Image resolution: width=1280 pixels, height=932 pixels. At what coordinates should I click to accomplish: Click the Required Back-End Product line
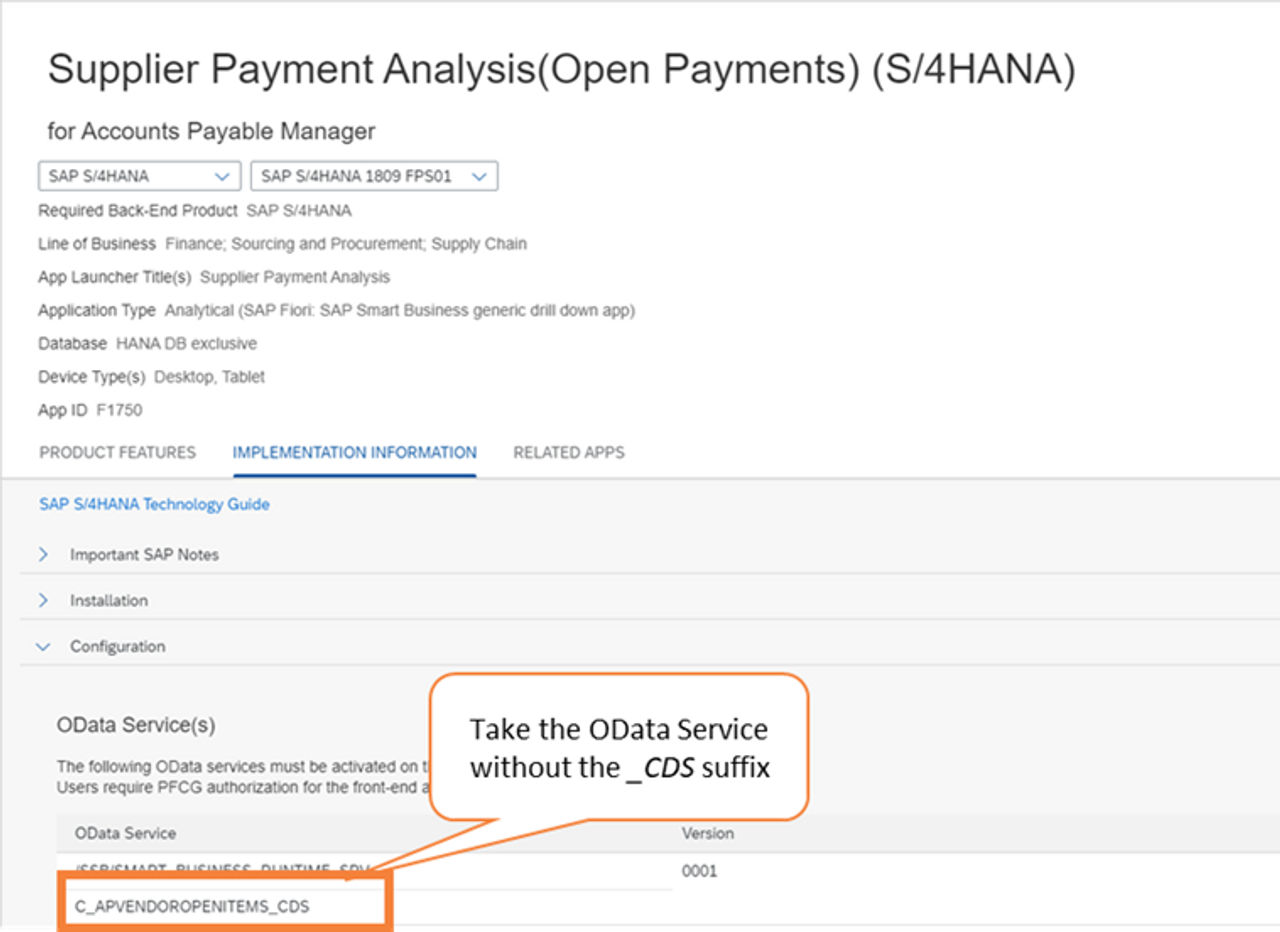195,210
